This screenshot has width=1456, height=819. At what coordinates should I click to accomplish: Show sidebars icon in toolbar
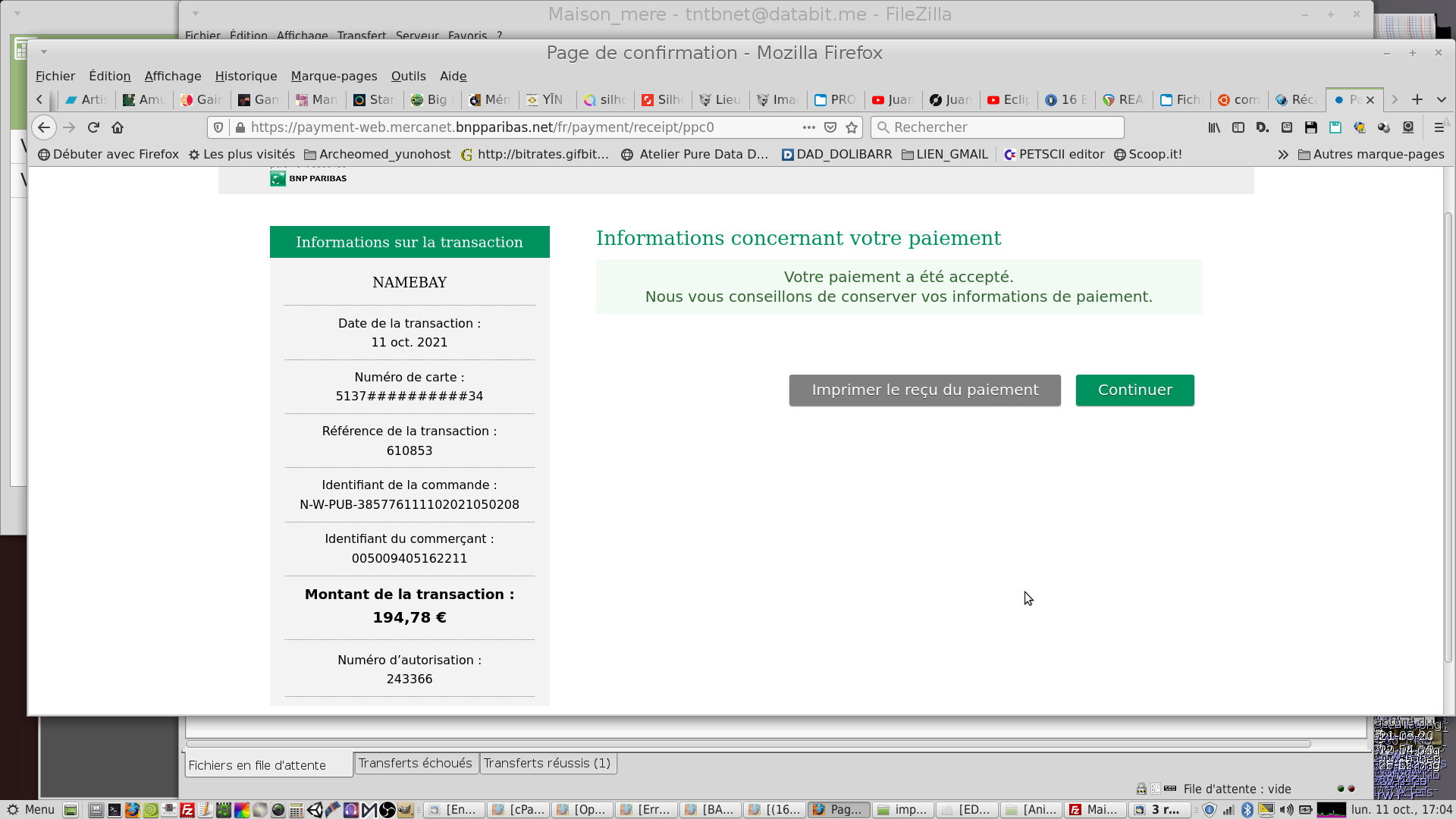coord(1238,127)
